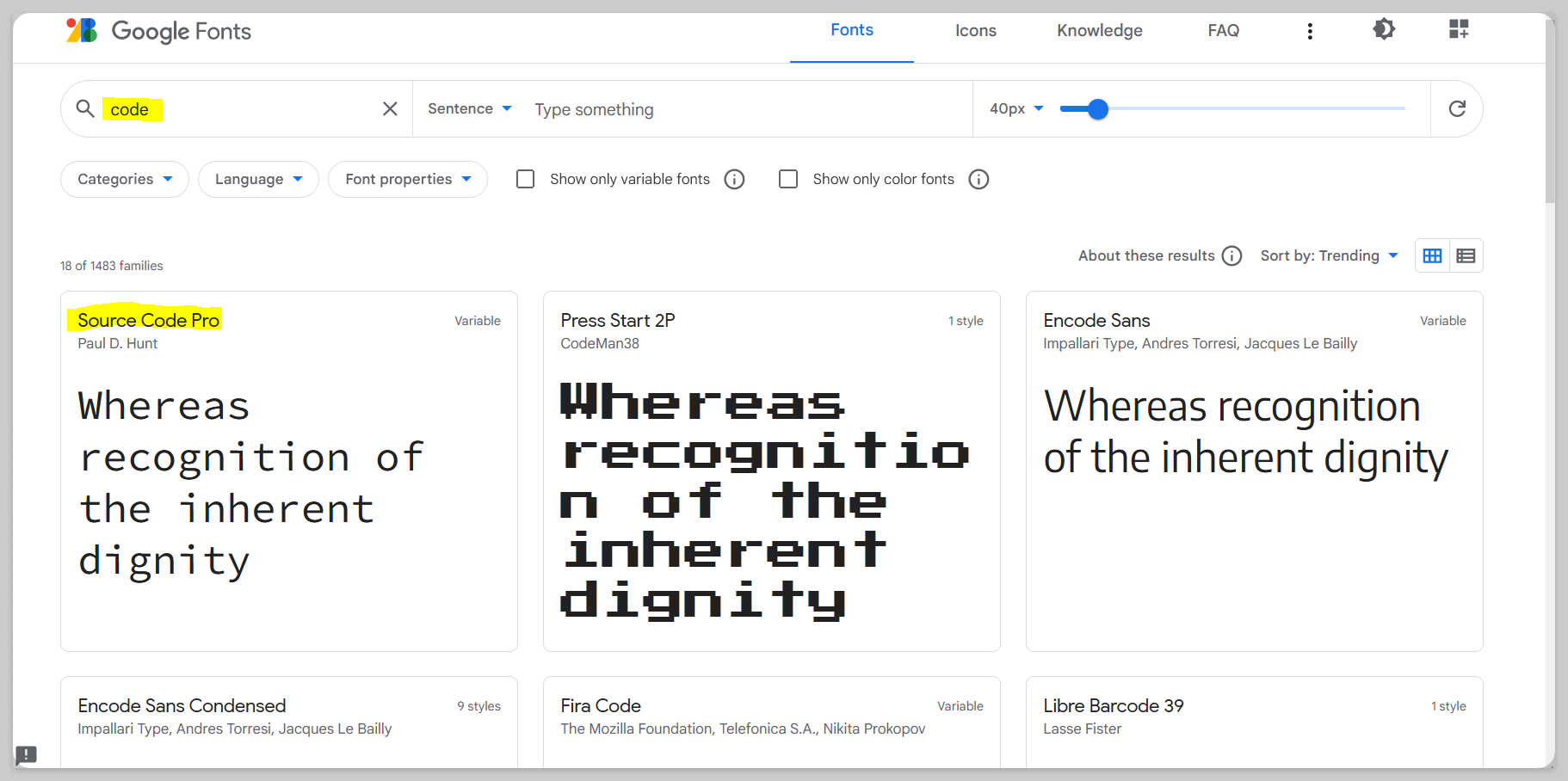Click the Source Code Pro preview text
The image size is (1568, 781).
pos(251,483)
